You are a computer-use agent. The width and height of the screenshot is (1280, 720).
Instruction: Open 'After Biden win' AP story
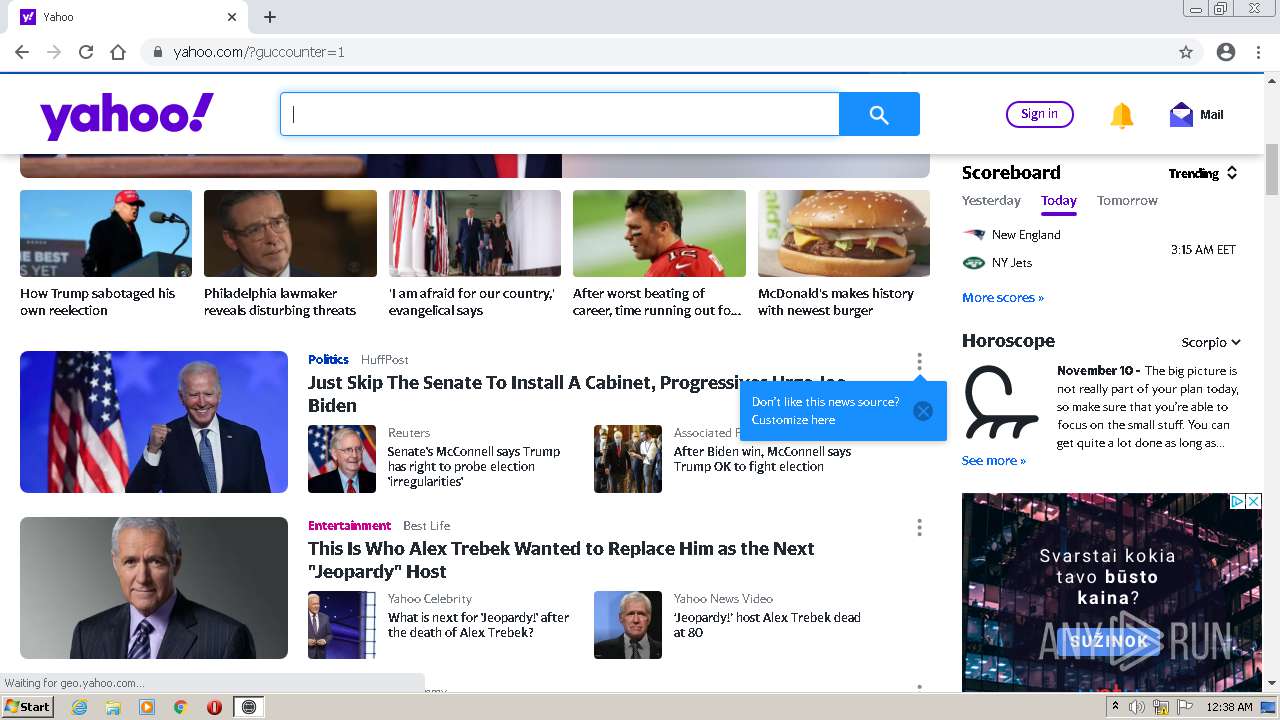pyautogui.click(x=762, y=459)
